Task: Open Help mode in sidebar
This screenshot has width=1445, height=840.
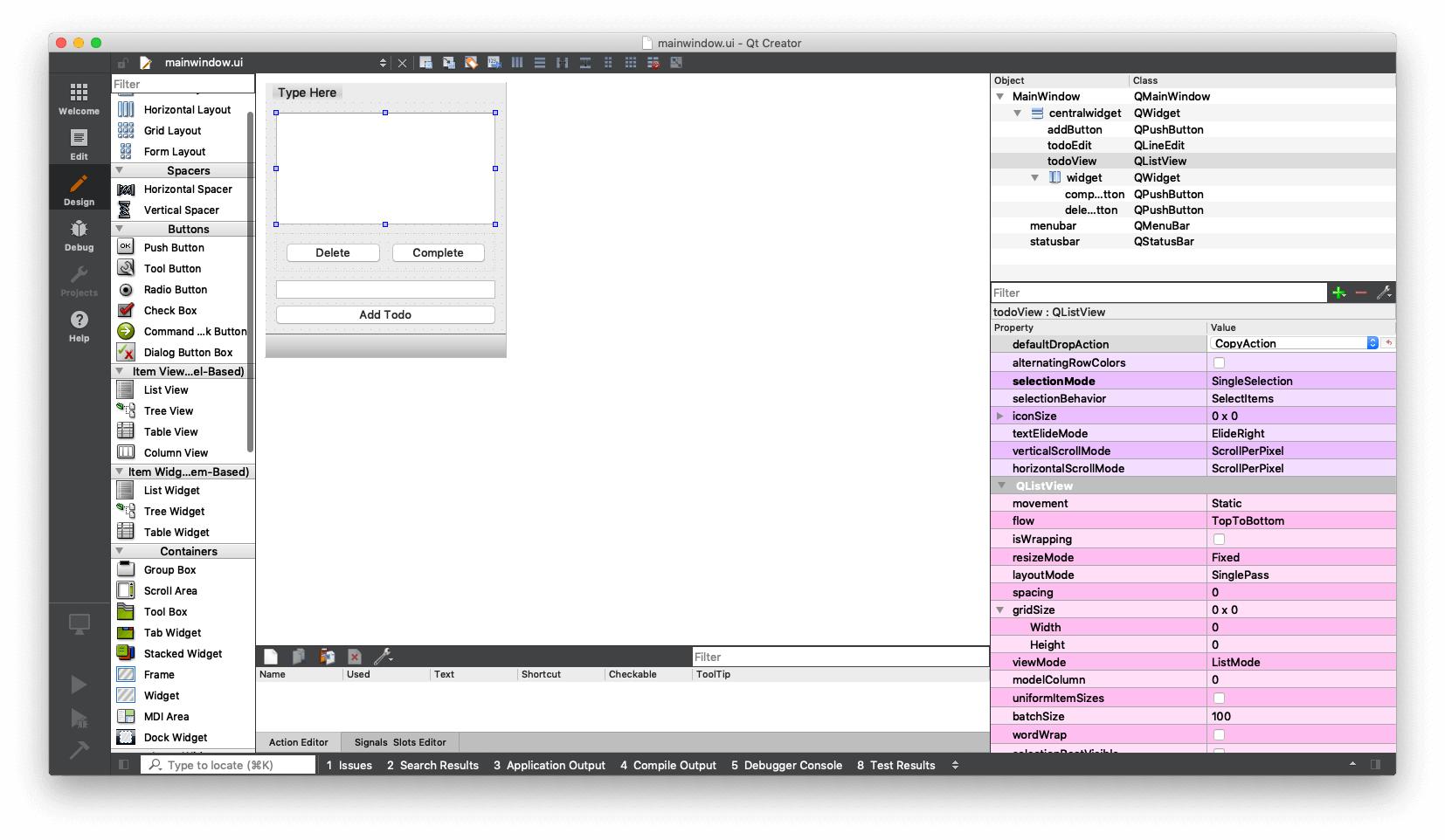Action: (x=79, y=326)
